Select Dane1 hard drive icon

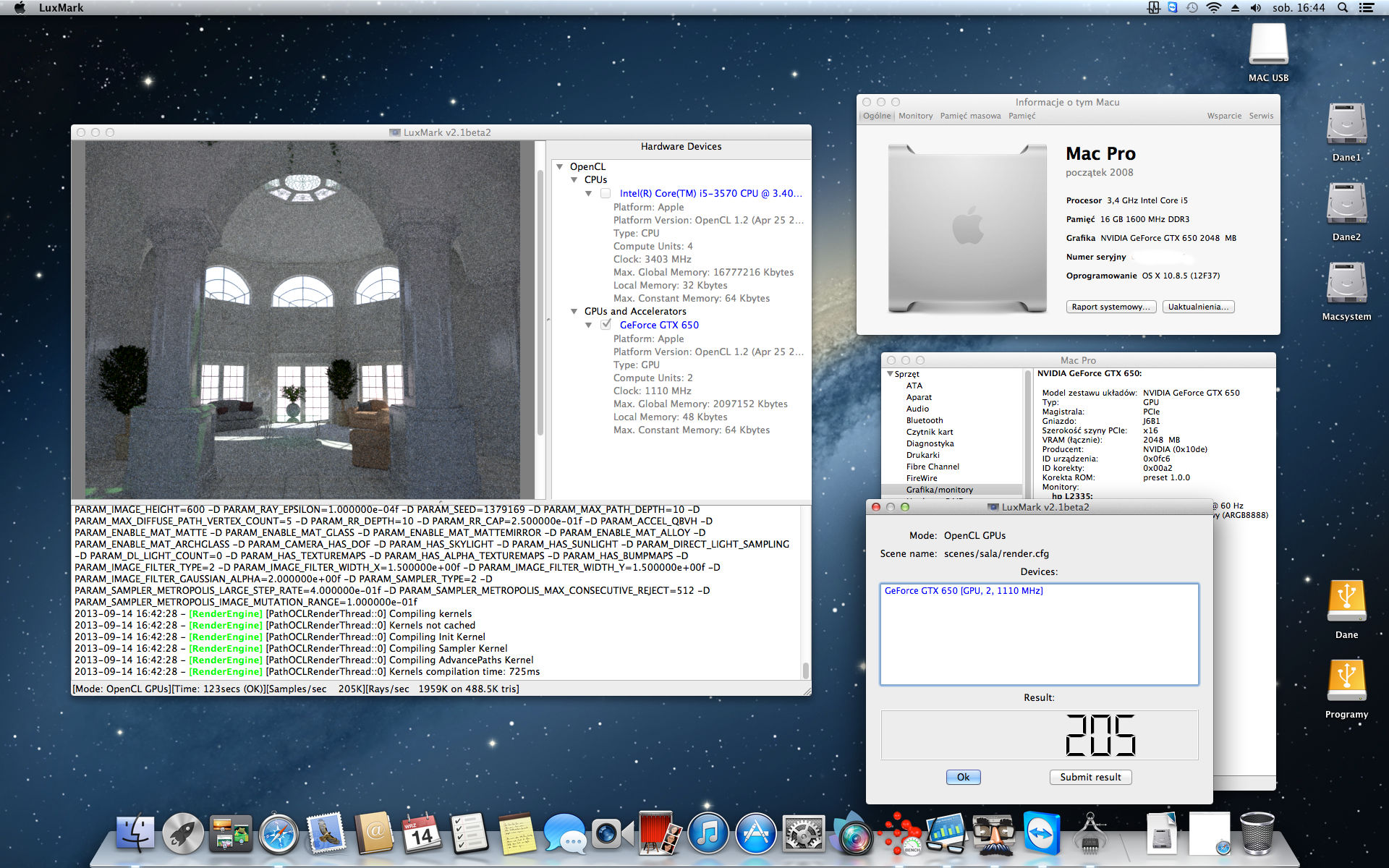(1346, 132)
